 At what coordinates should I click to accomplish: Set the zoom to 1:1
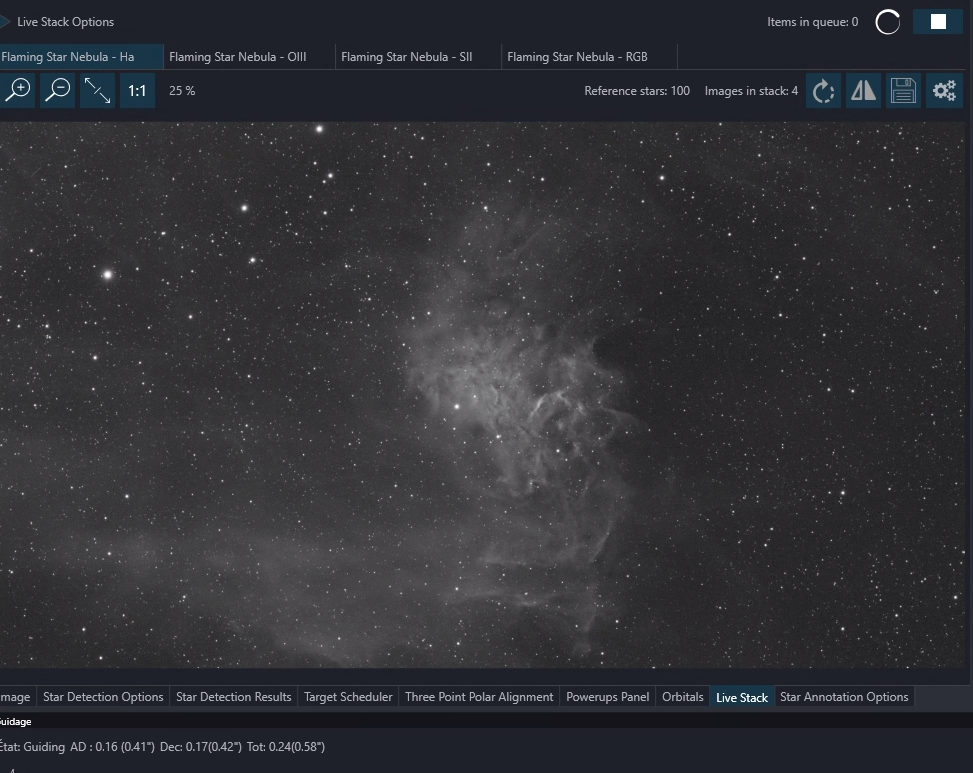click(137, 91)
